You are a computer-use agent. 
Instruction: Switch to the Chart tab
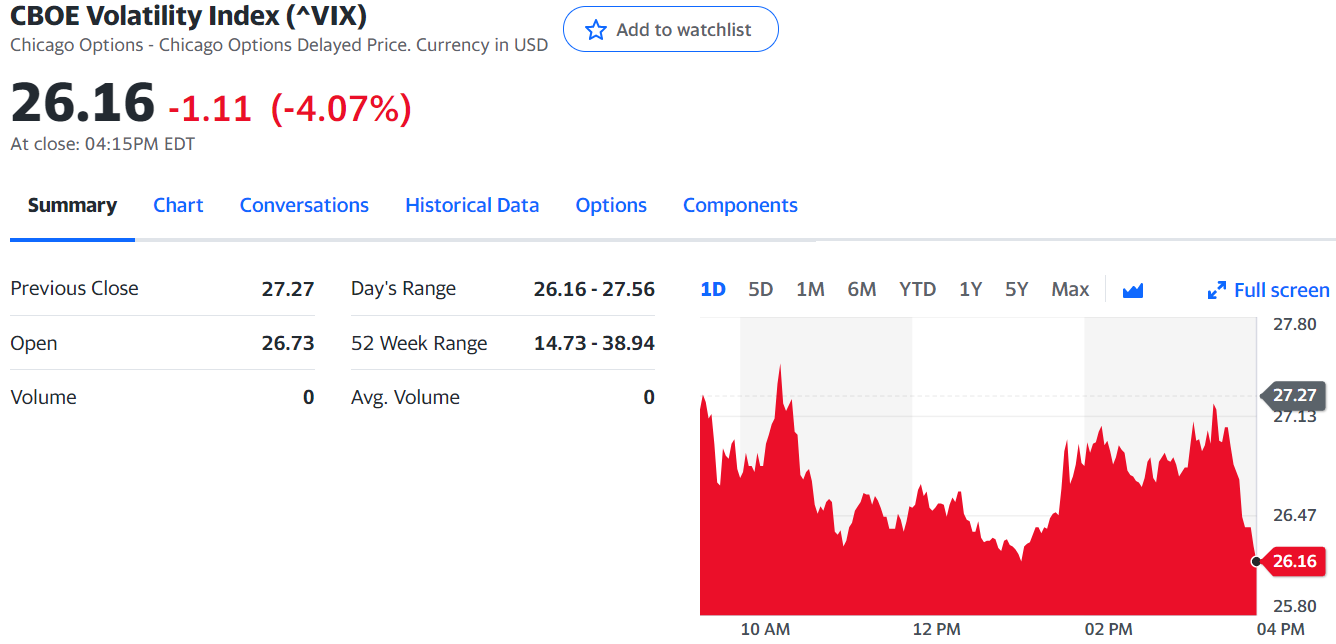[178, 205]
